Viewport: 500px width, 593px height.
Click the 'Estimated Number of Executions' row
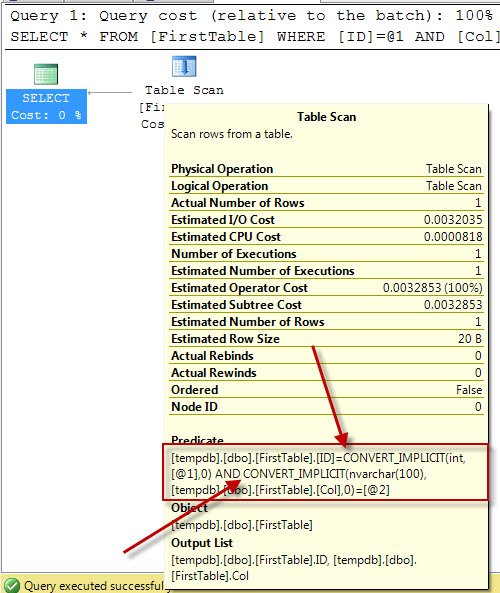[326, 271]
